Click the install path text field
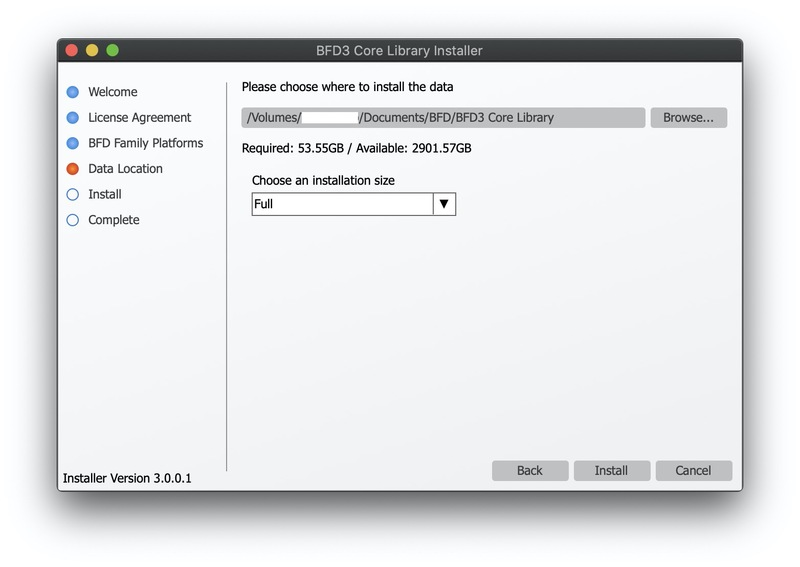This screenshot has width=800, height=567. 443,117
